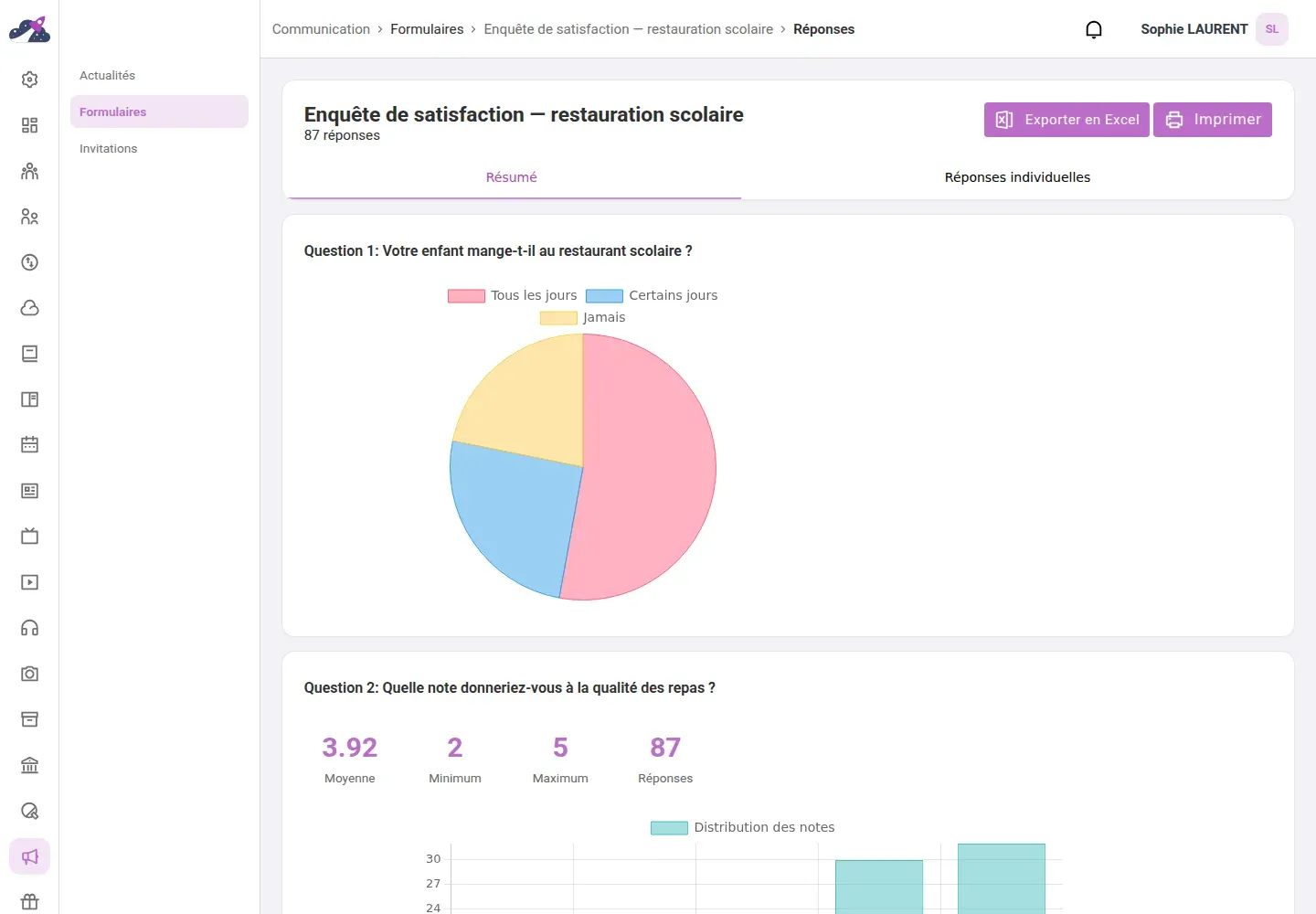Switch to the Résumé tab
This screenshot has width=1316, height=914.
512,177
